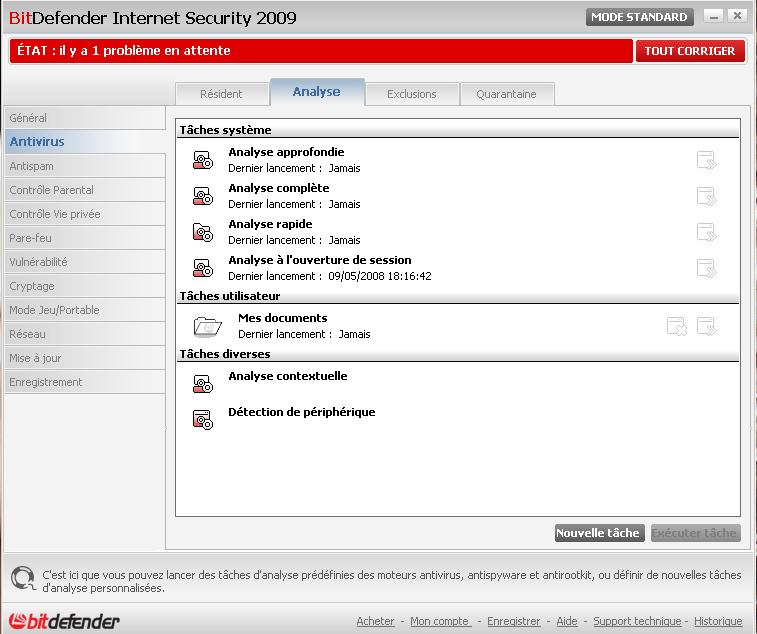This screenshot has height=634, width=757.
Task: Select the Analyse tab
Action: tap(317, 92)
